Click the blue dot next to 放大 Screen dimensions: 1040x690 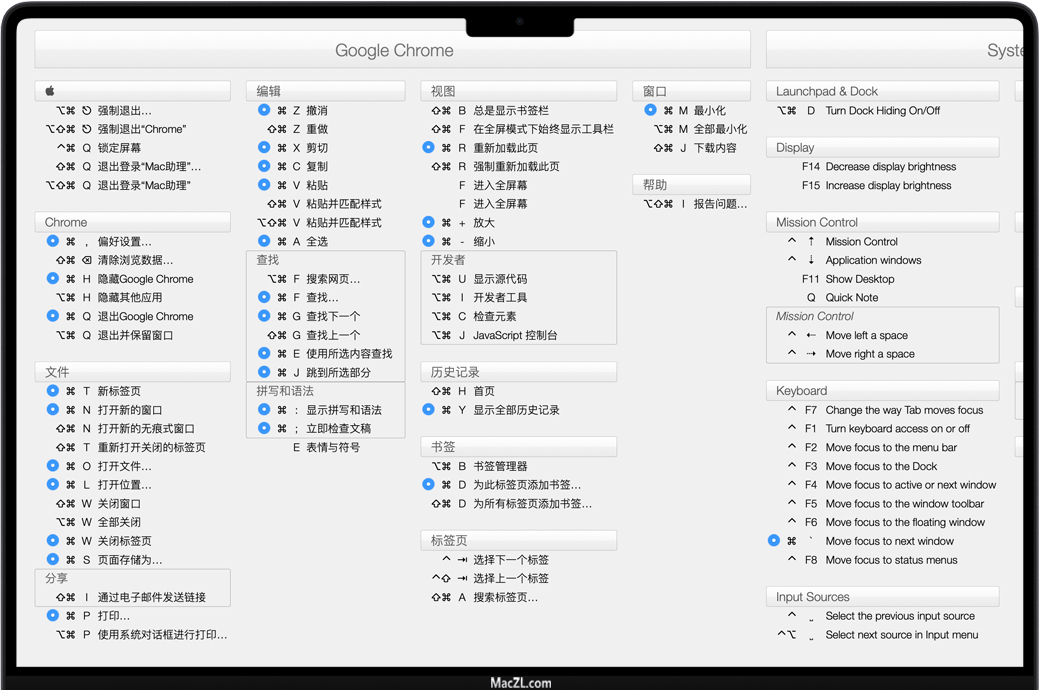coord(429,222)
